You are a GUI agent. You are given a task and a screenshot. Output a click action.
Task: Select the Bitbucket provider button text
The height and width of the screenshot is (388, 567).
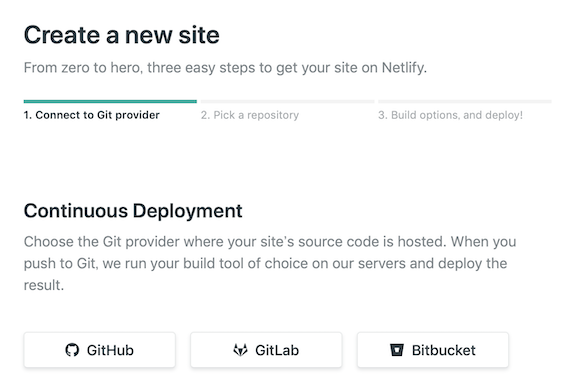click(444, 350)
